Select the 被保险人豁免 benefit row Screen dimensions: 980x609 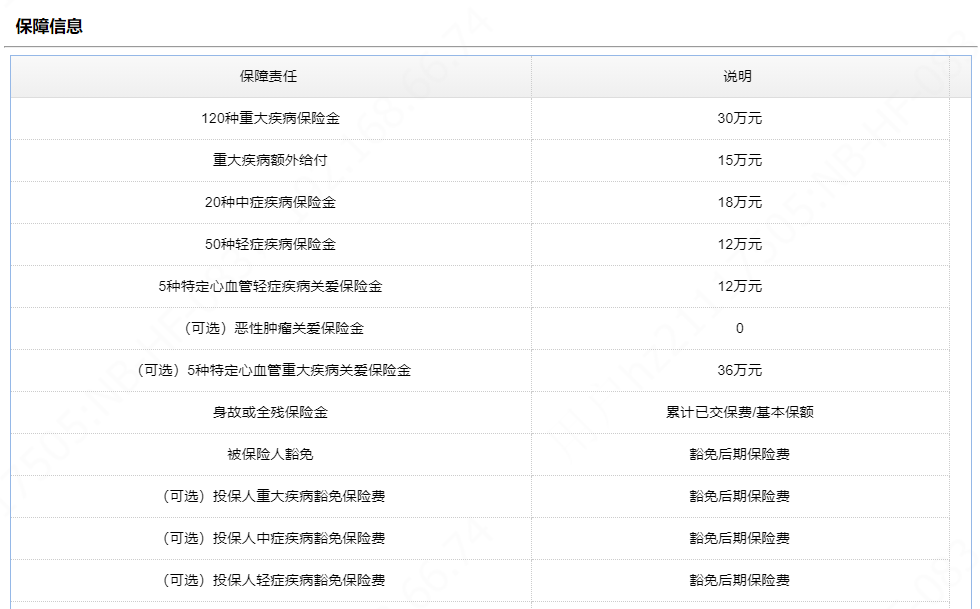[271, 453]
